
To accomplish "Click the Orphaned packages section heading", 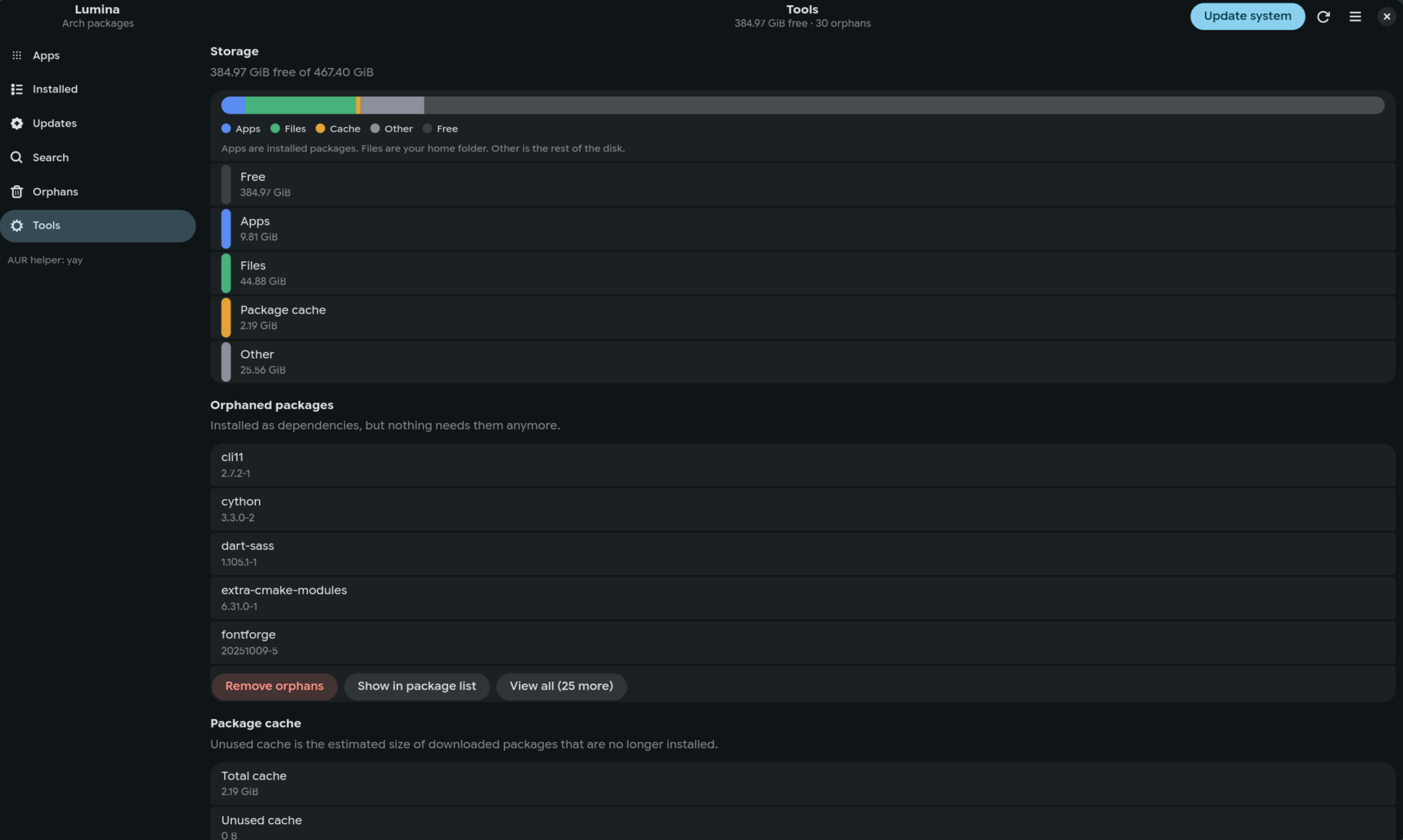I will pos(272,405).
